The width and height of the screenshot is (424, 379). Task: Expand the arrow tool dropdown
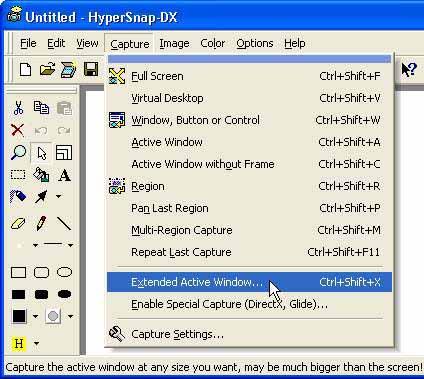click(58, 196)
